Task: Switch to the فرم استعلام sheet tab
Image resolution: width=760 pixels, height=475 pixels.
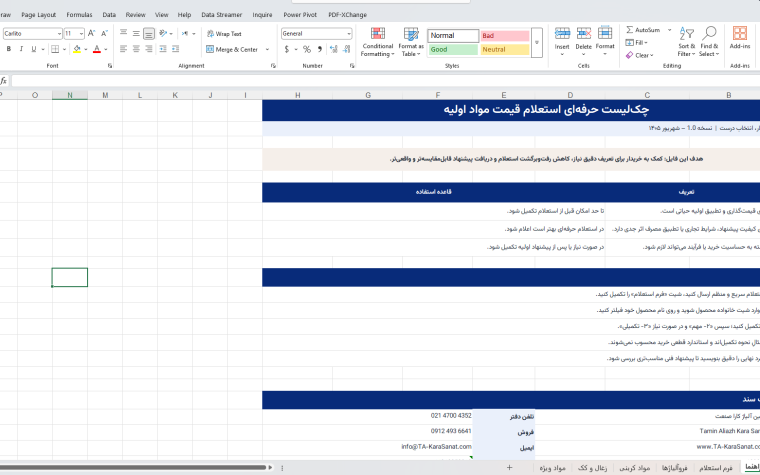Action: point(714,468)
